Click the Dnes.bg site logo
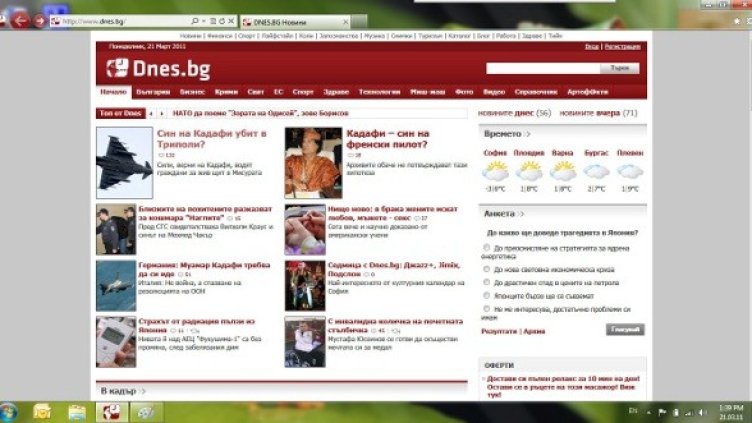The image size is (752, 423). click(x=143, y=69)
